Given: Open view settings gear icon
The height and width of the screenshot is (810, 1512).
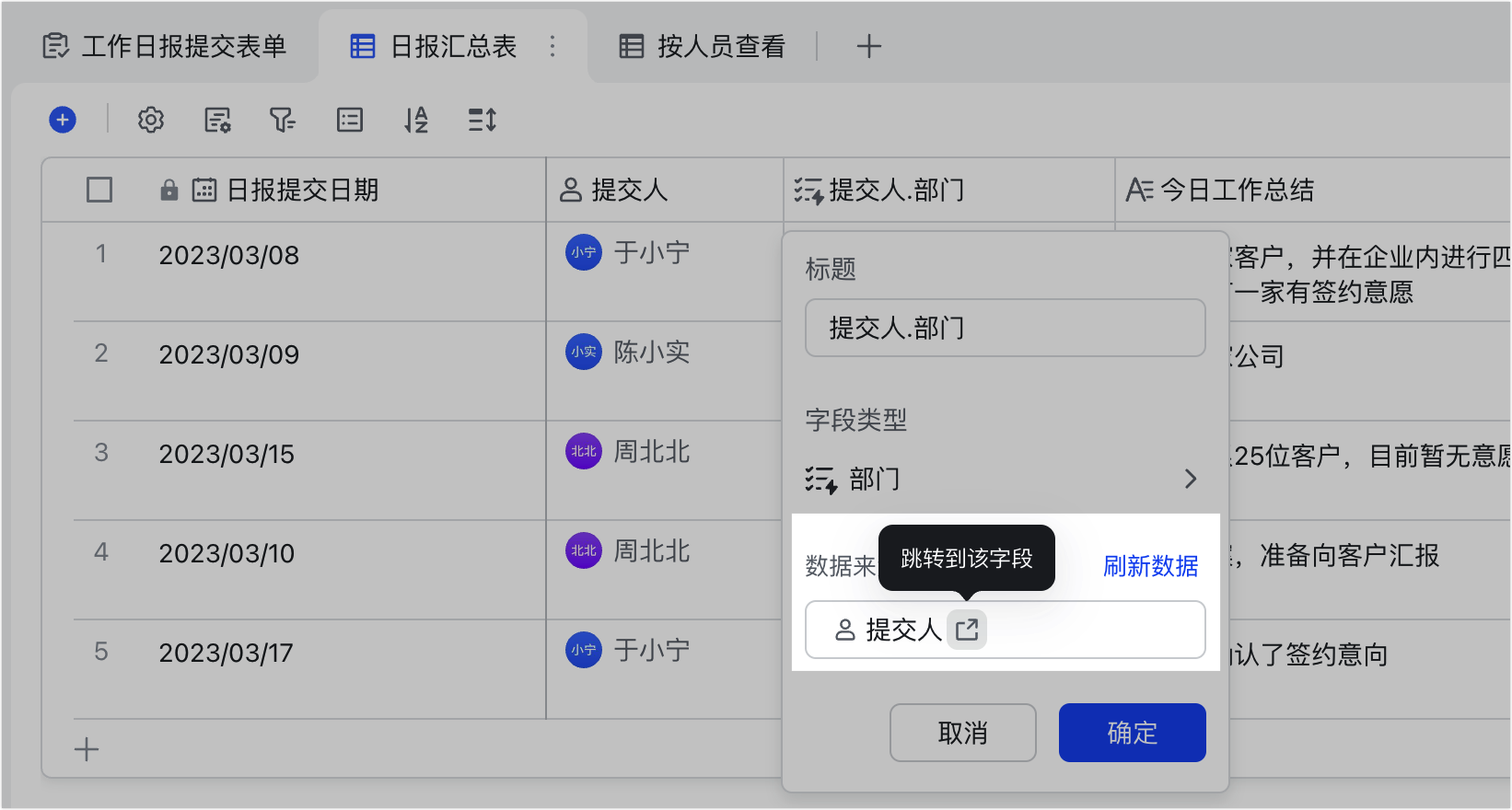Looking at the screenshot, I should tap(151, 120).
